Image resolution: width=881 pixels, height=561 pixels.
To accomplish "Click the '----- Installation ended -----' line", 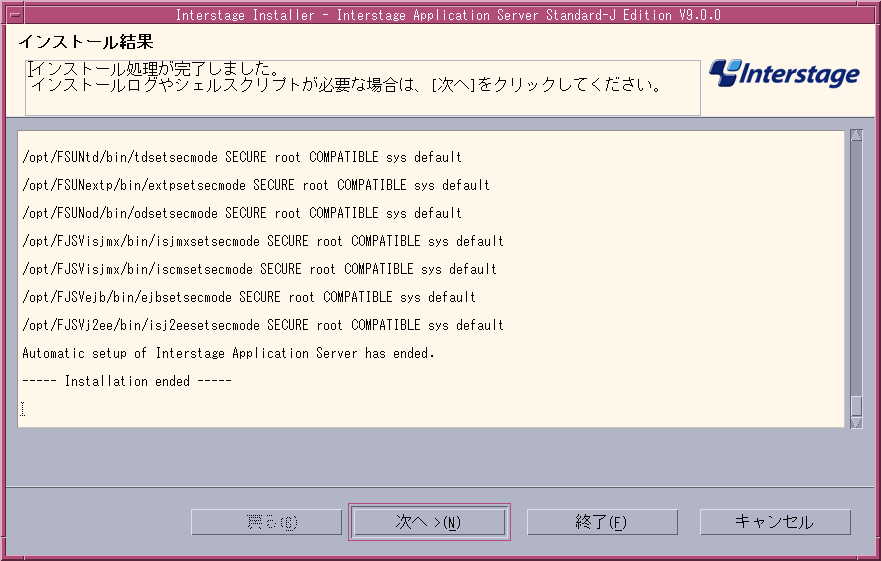I will tap(127, 381).
